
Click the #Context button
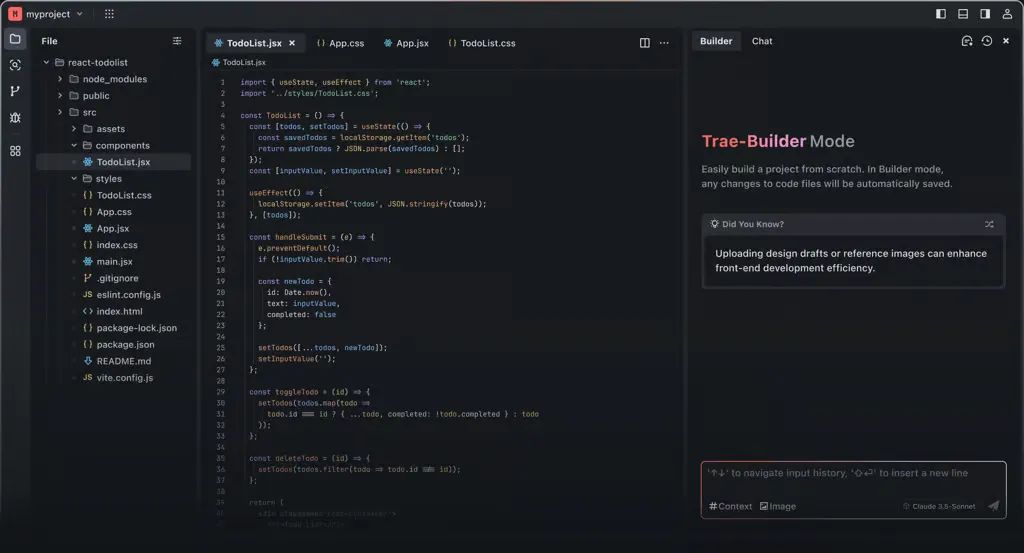coord(730,506)
